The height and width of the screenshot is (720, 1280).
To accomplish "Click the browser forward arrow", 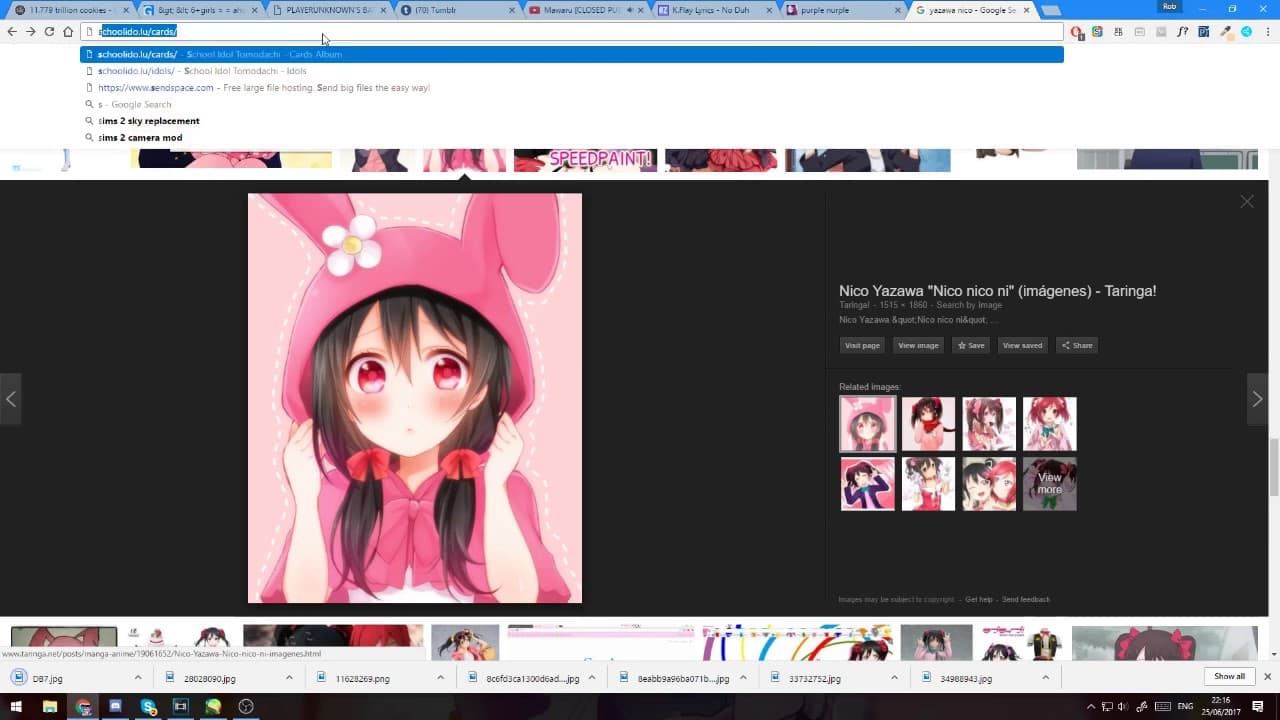I will pos(31,32).
